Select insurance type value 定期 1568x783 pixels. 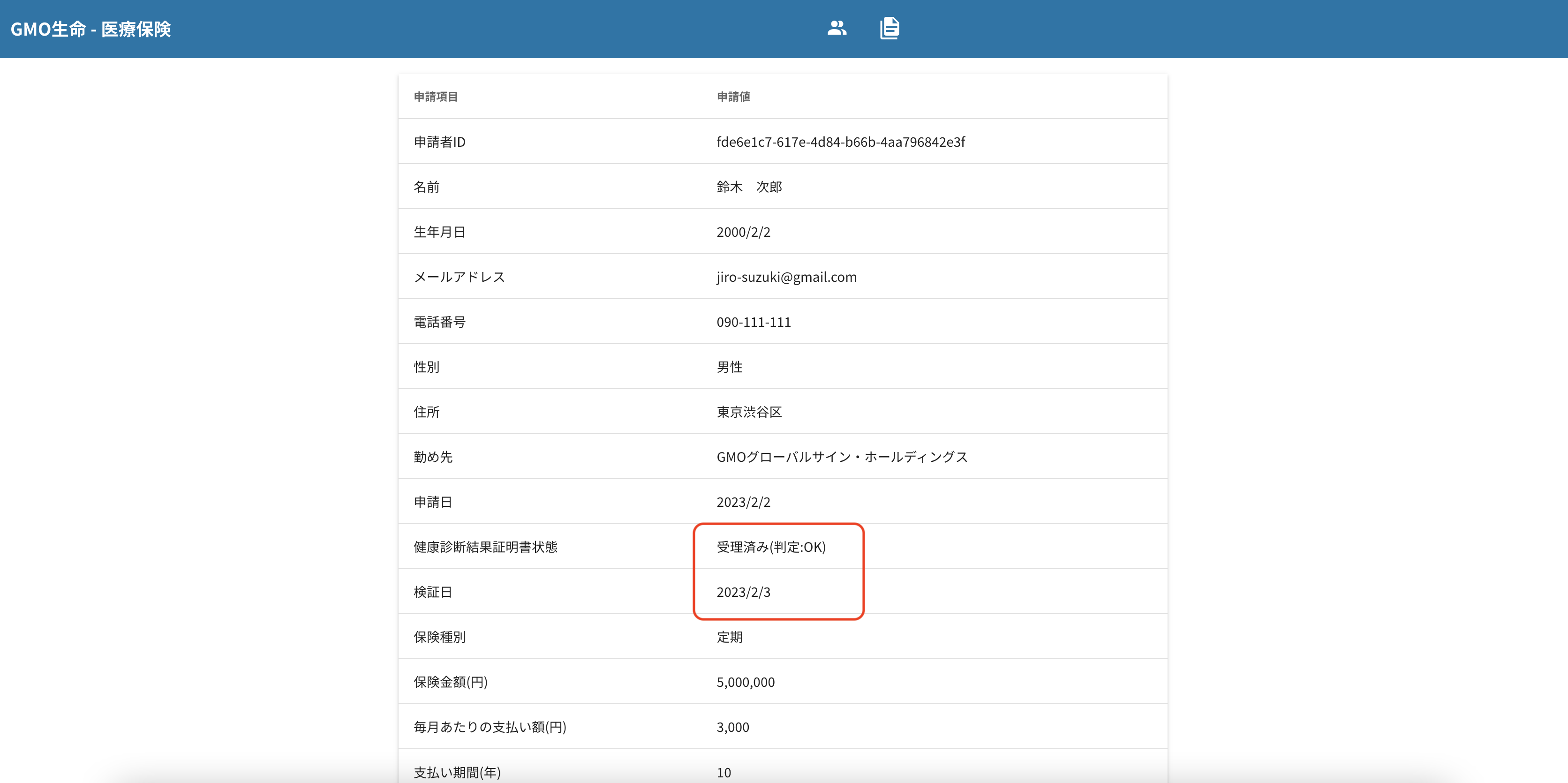pyautogui.click(x=730, y=637)
